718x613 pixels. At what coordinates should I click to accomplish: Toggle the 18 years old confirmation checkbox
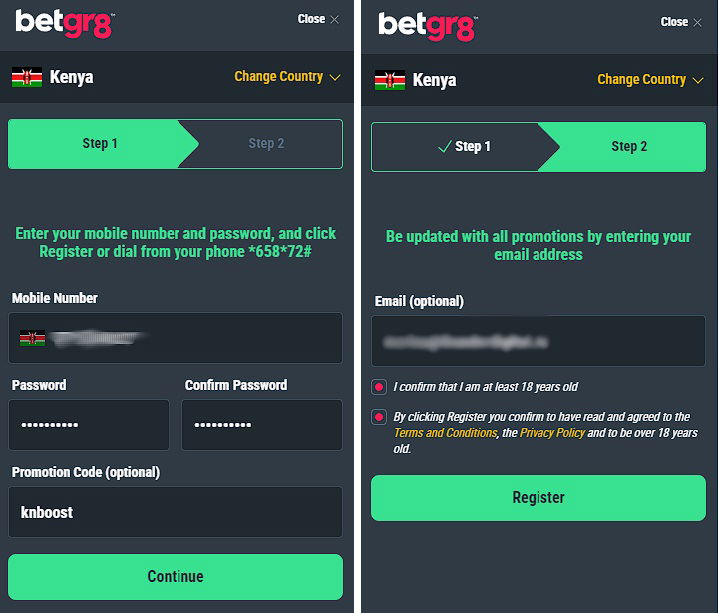pos(379,387)
